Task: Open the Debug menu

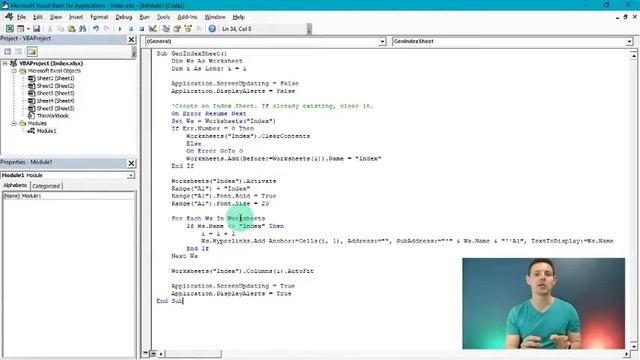Action: (124, 17)
